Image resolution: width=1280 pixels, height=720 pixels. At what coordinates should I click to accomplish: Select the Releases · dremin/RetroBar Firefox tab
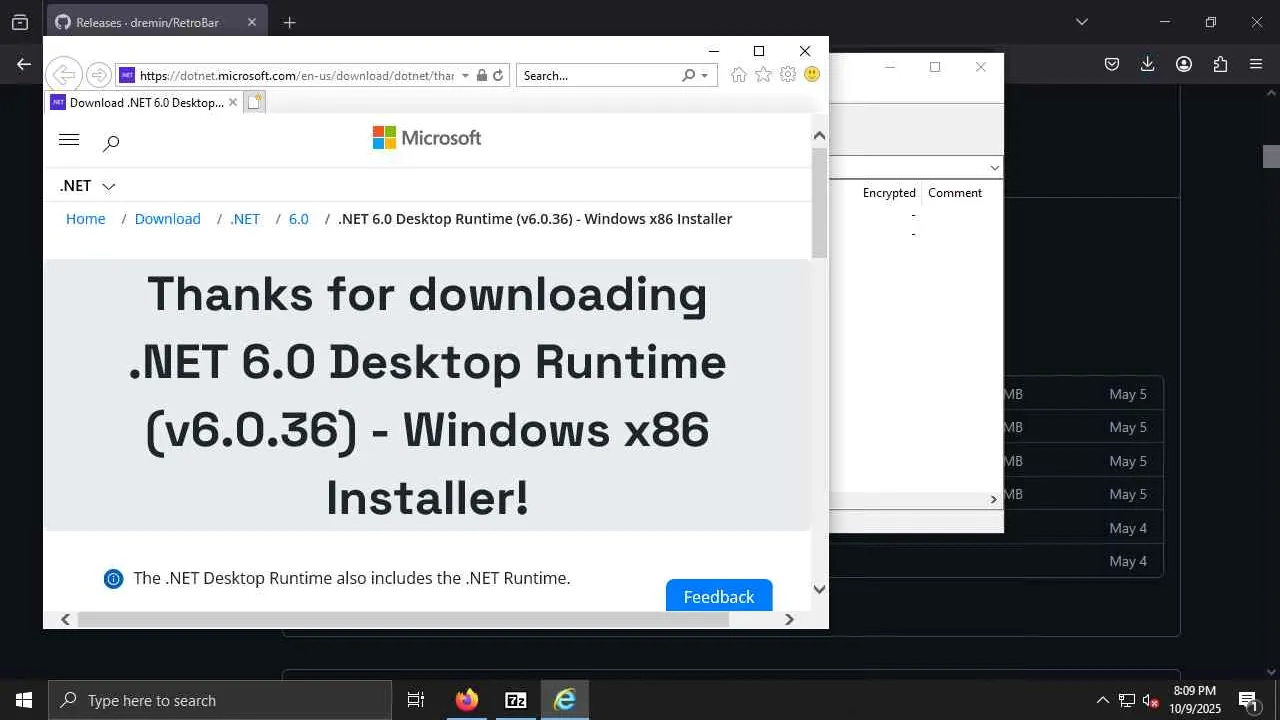point(157,22)
